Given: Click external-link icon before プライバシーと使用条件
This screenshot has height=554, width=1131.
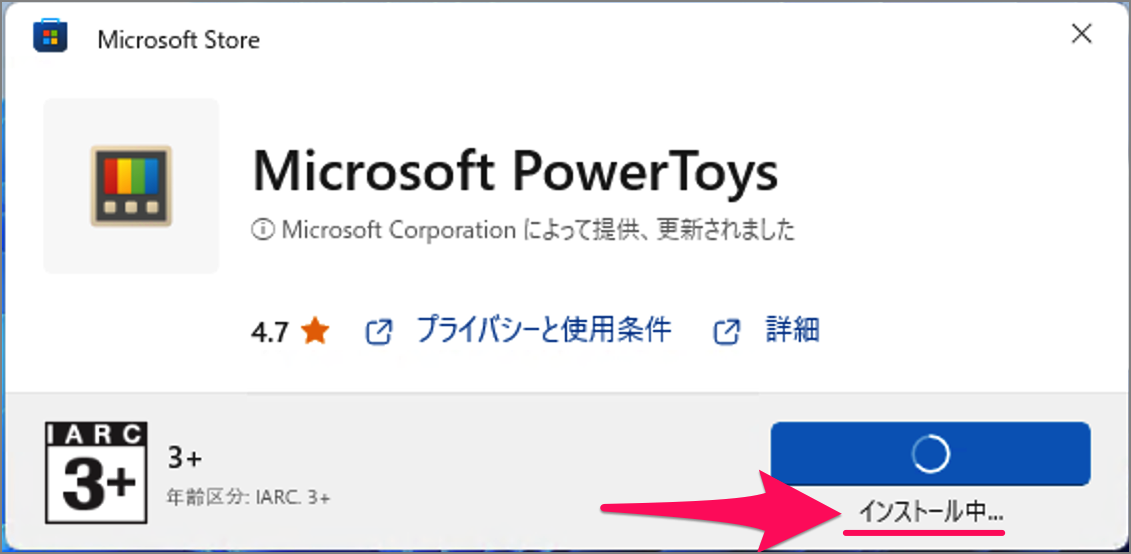Looking at the screenshot, I should (x=379, y=332).
